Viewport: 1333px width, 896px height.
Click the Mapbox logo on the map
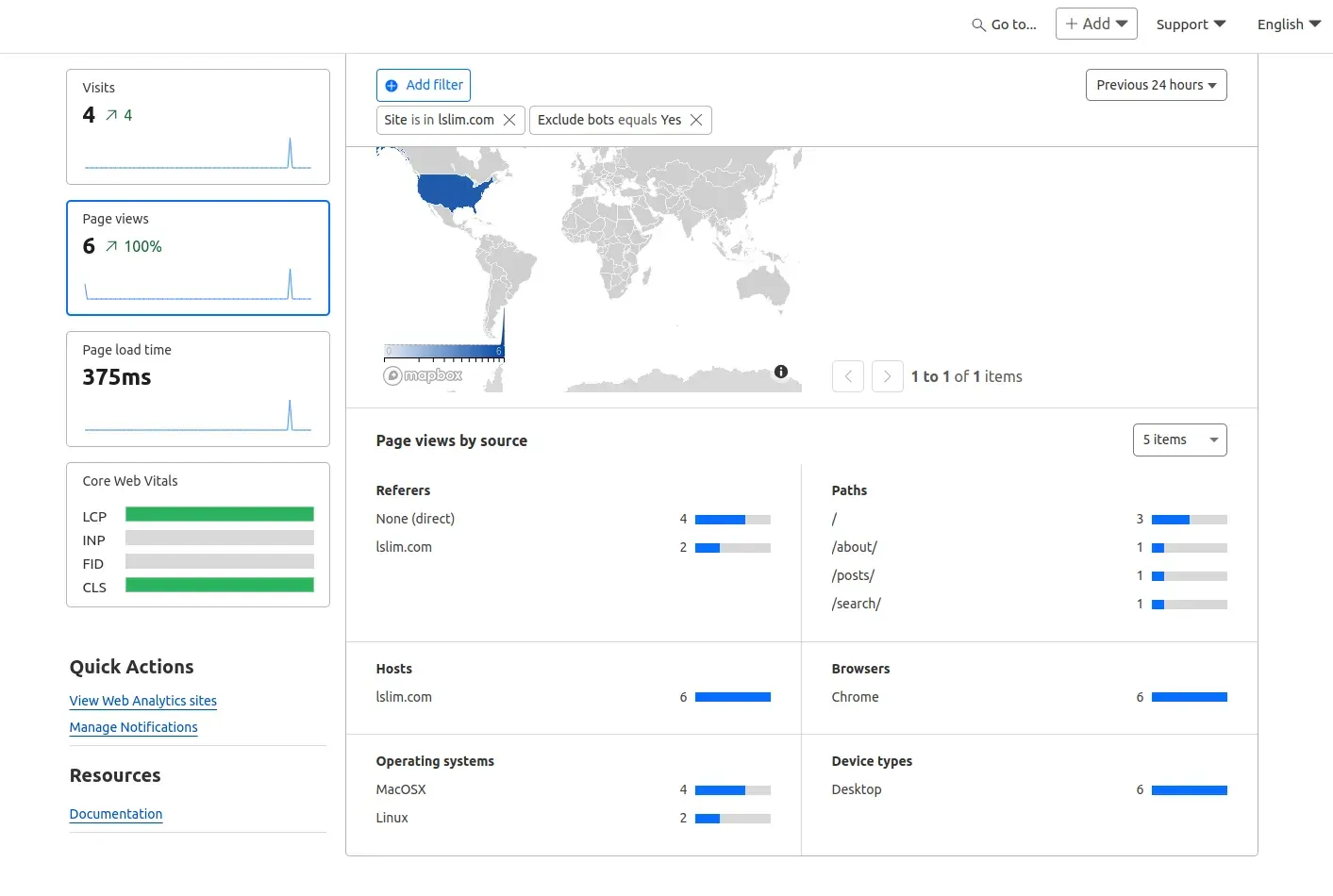(x=422, y=374)
